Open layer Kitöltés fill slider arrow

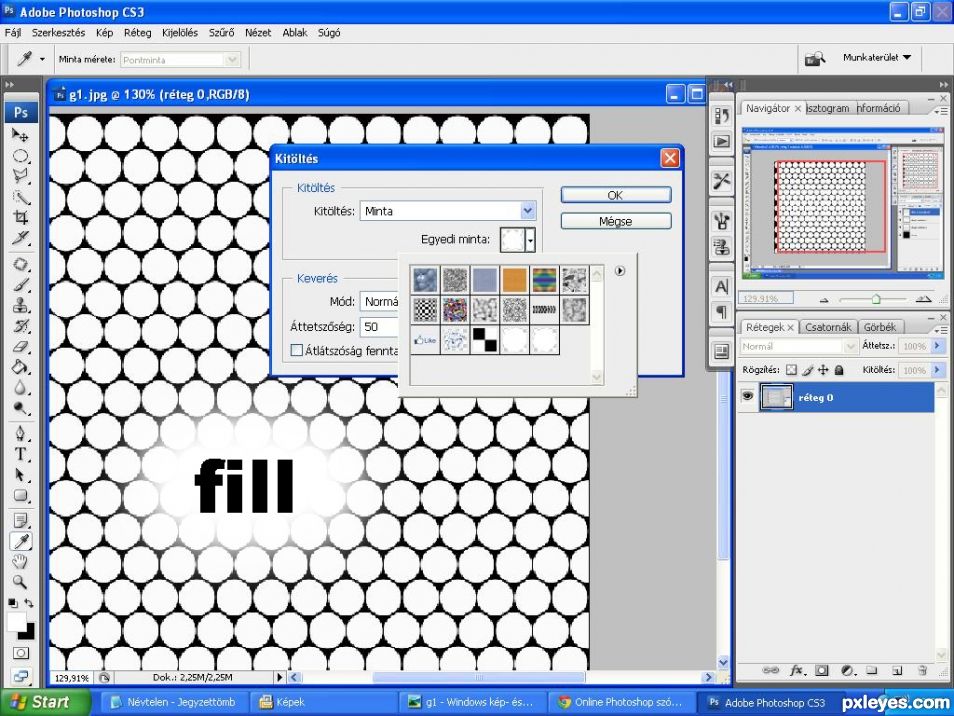(937, 369)
